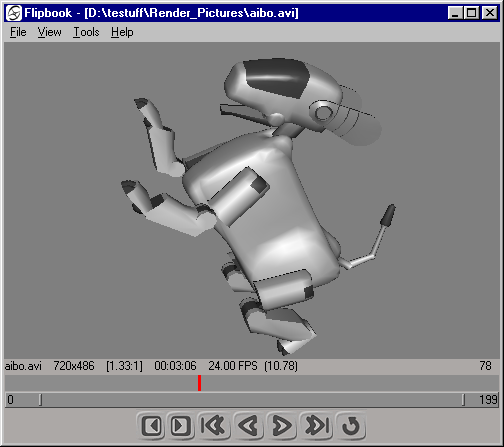Image resolution: width=504 pixels, height=447 pixels.
Task: Open the Tools menu
Action: (x=86, y=32)
